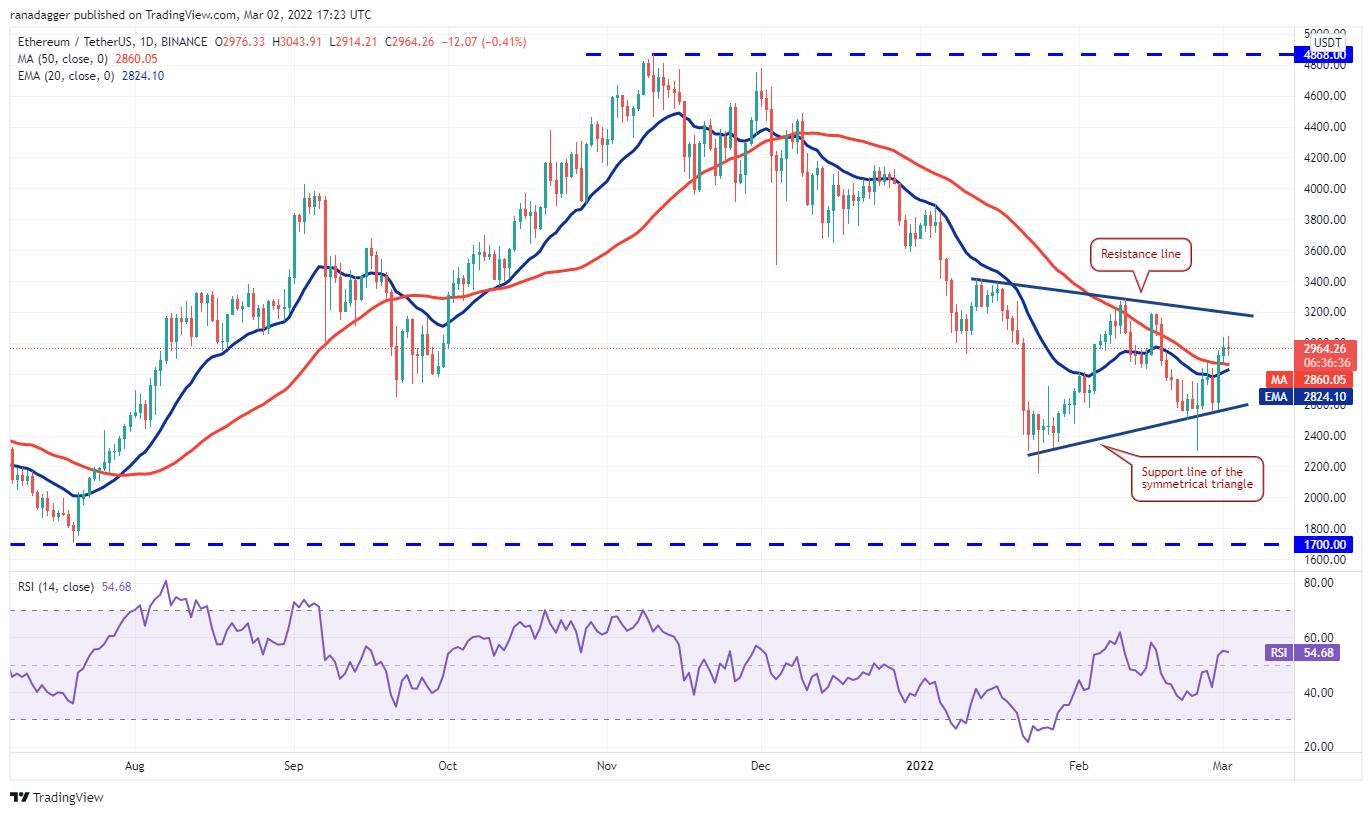Click the high value H3043.91 in the legend

pyautogui.click(x=297, y=42)
